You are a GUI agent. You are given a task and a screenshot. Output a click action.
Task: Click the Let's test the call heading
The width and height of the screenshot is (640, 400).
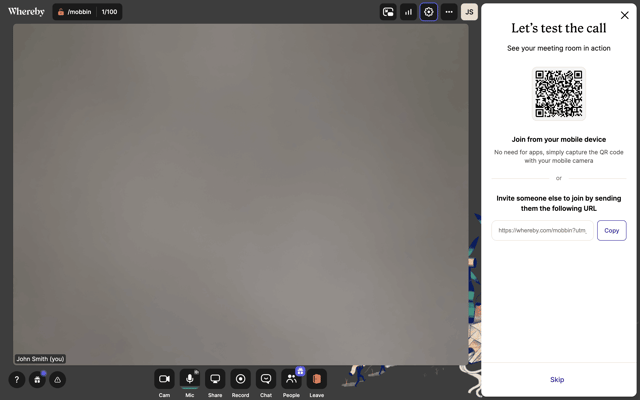click(559, 28)
